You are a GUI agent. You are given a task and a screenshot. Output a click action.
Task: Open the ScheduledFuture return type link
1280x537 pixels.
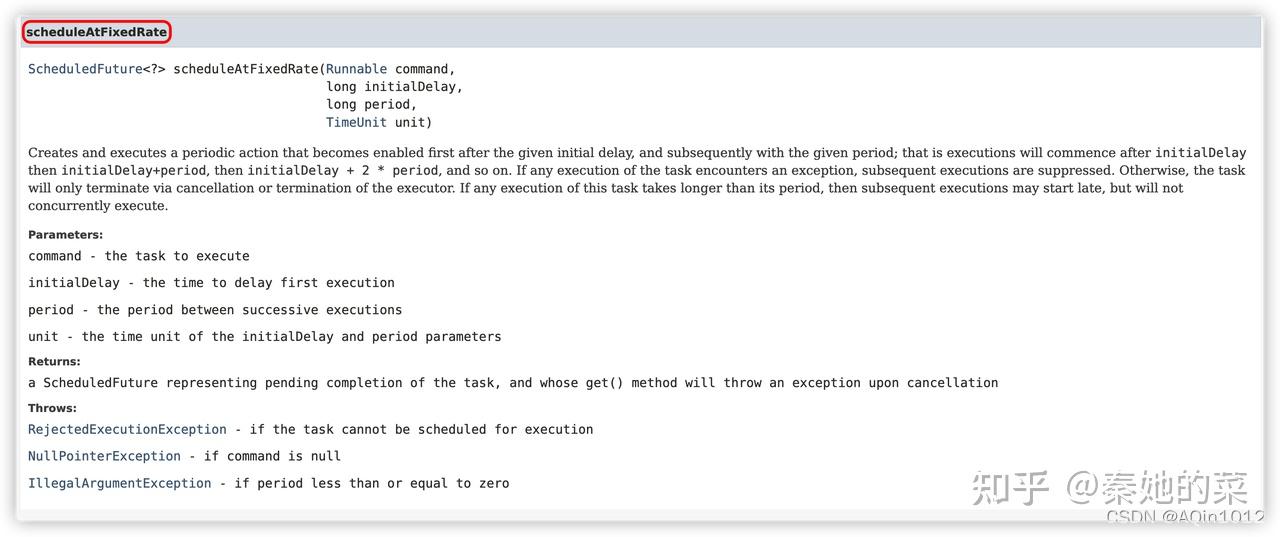click(85, 69)
